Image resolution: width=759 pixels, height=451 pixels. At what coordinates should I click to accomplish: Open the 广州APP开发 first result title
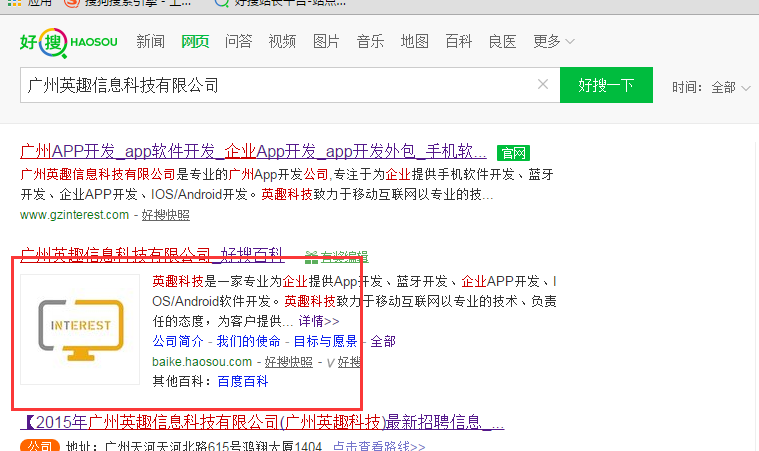tap(253, 151)
